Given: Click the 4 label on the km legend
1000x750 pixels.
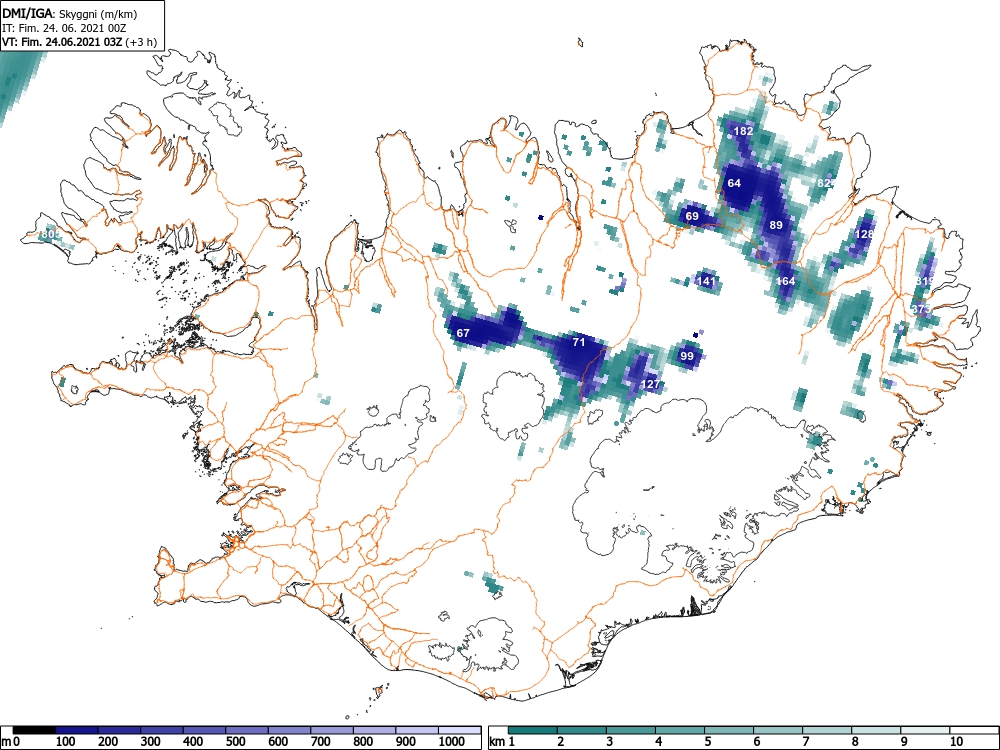Looking at the screenshot, I should coord(658,742).
